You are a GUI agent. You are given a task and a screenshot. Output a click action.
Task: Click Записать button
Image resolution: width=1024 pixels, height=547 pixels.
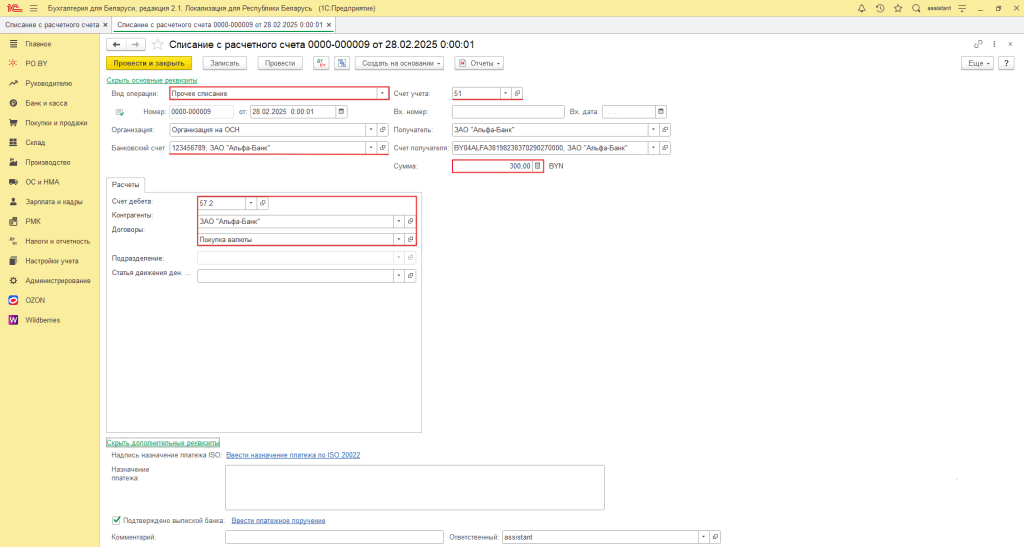[225, 63]
